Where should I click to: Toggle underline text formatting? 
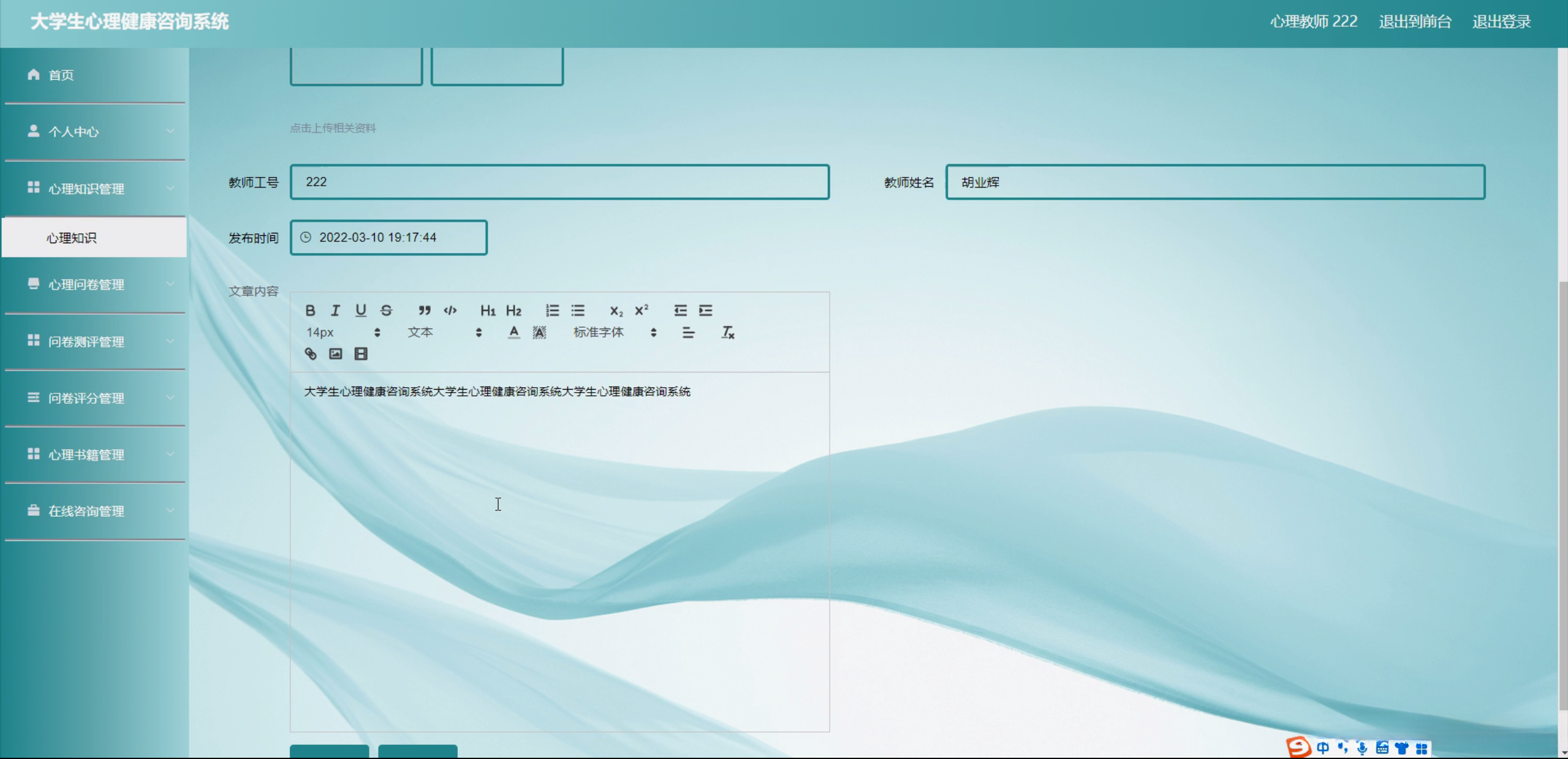(x=361, y=311)
